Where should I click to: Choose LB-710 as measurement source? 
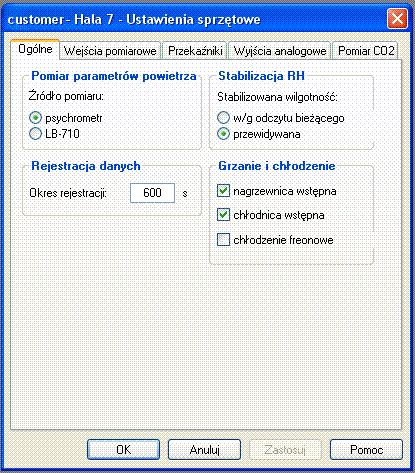(35, 134)
